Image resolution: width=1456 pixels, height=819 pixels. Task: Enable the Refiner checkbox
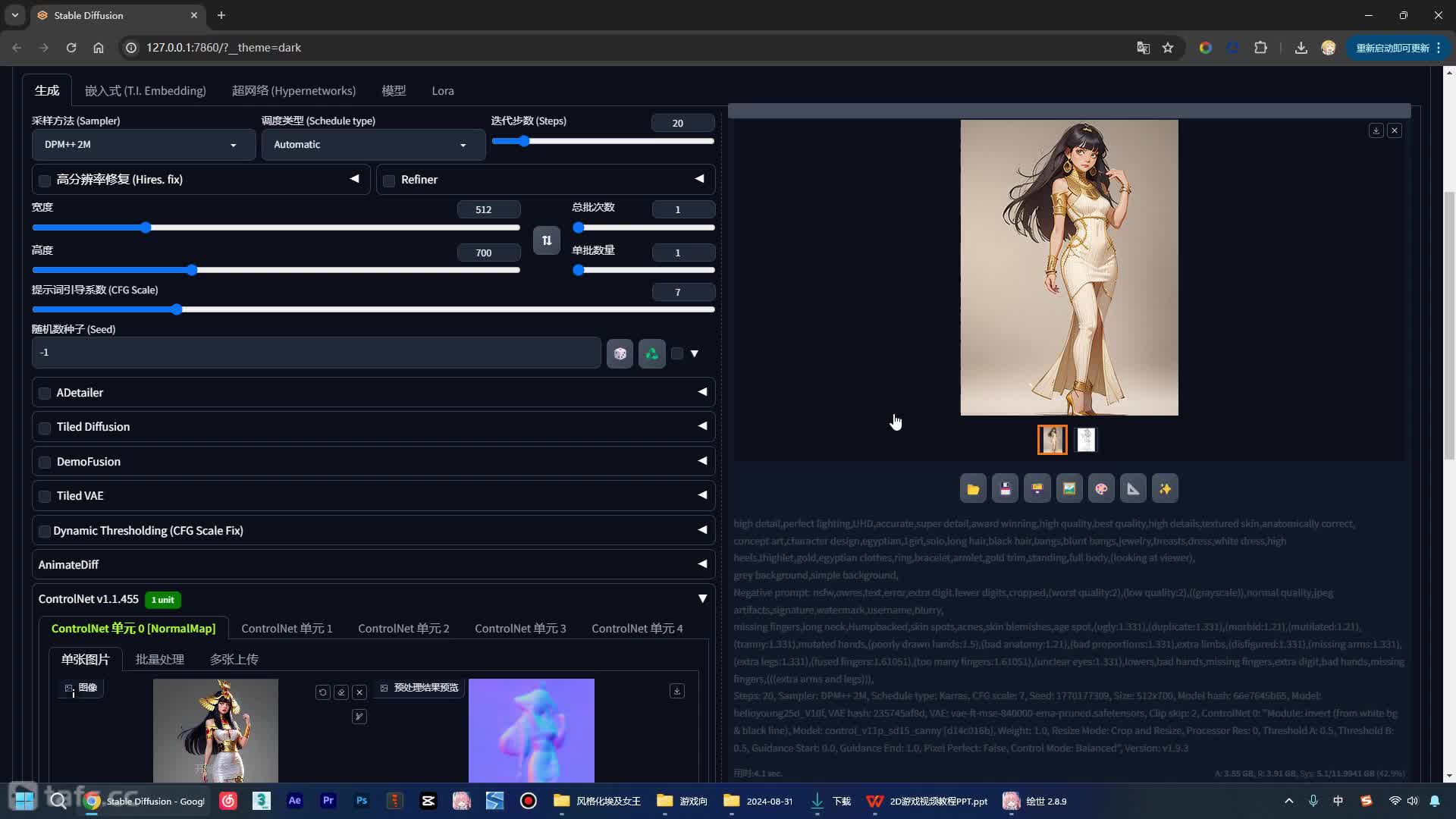click(389, 180)
